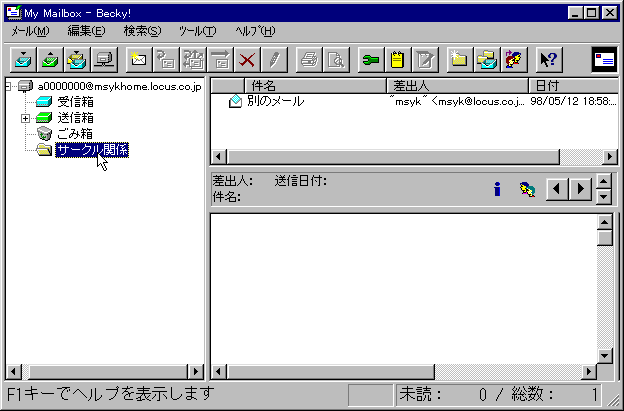
Task: Open the メール menu
Action: (30, 31)
